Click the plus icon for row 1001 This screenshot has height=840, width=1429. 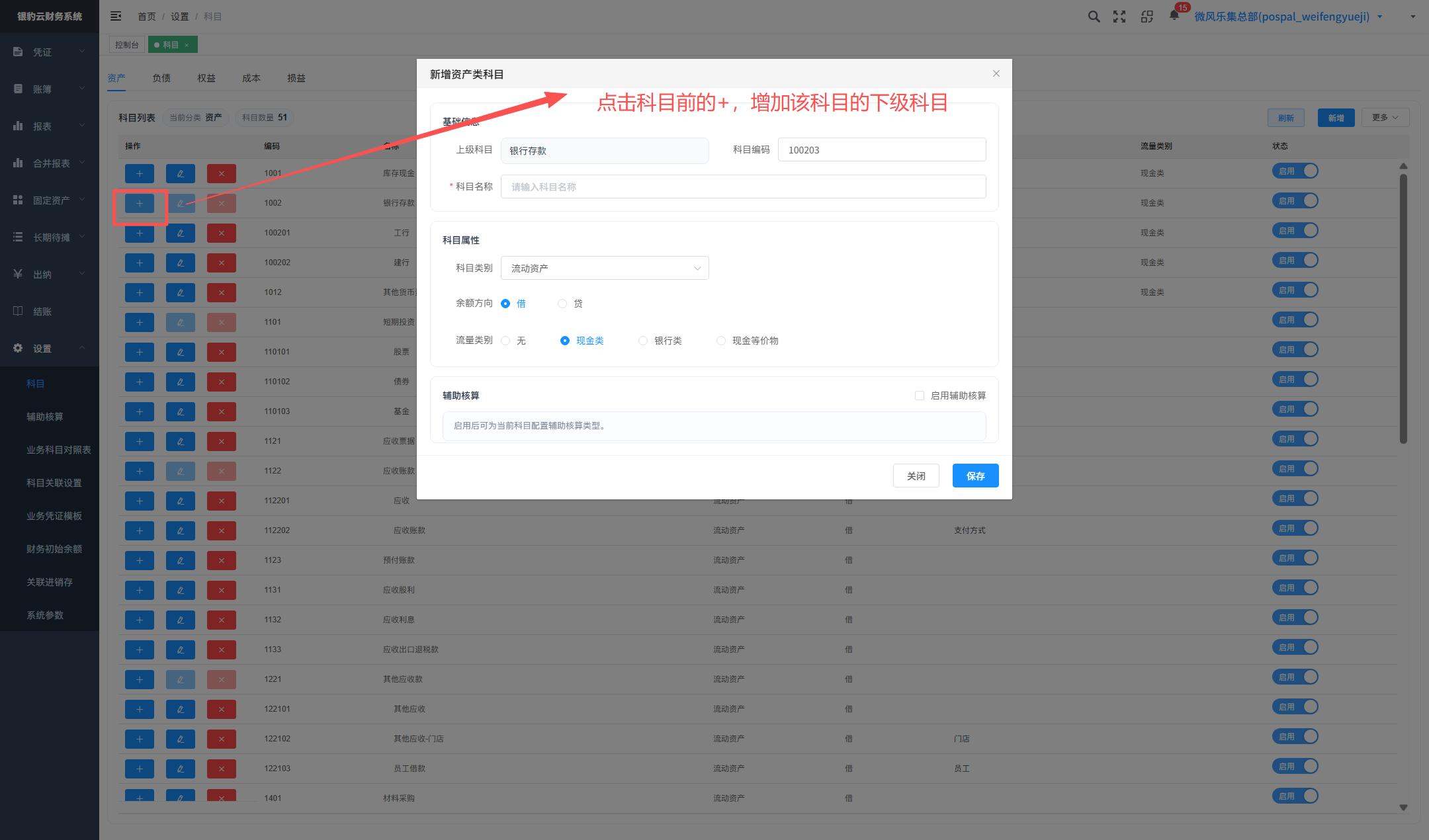point(140,173)
